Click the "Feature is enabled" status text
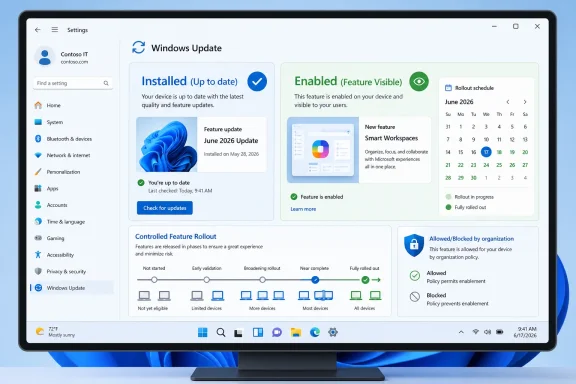This screenshot has height=384, width=576. tap(322, 197)
